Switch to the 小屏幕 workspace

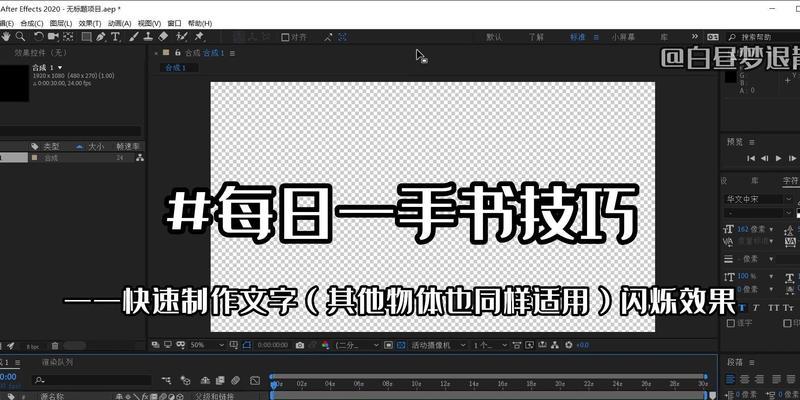pos(623,37)
